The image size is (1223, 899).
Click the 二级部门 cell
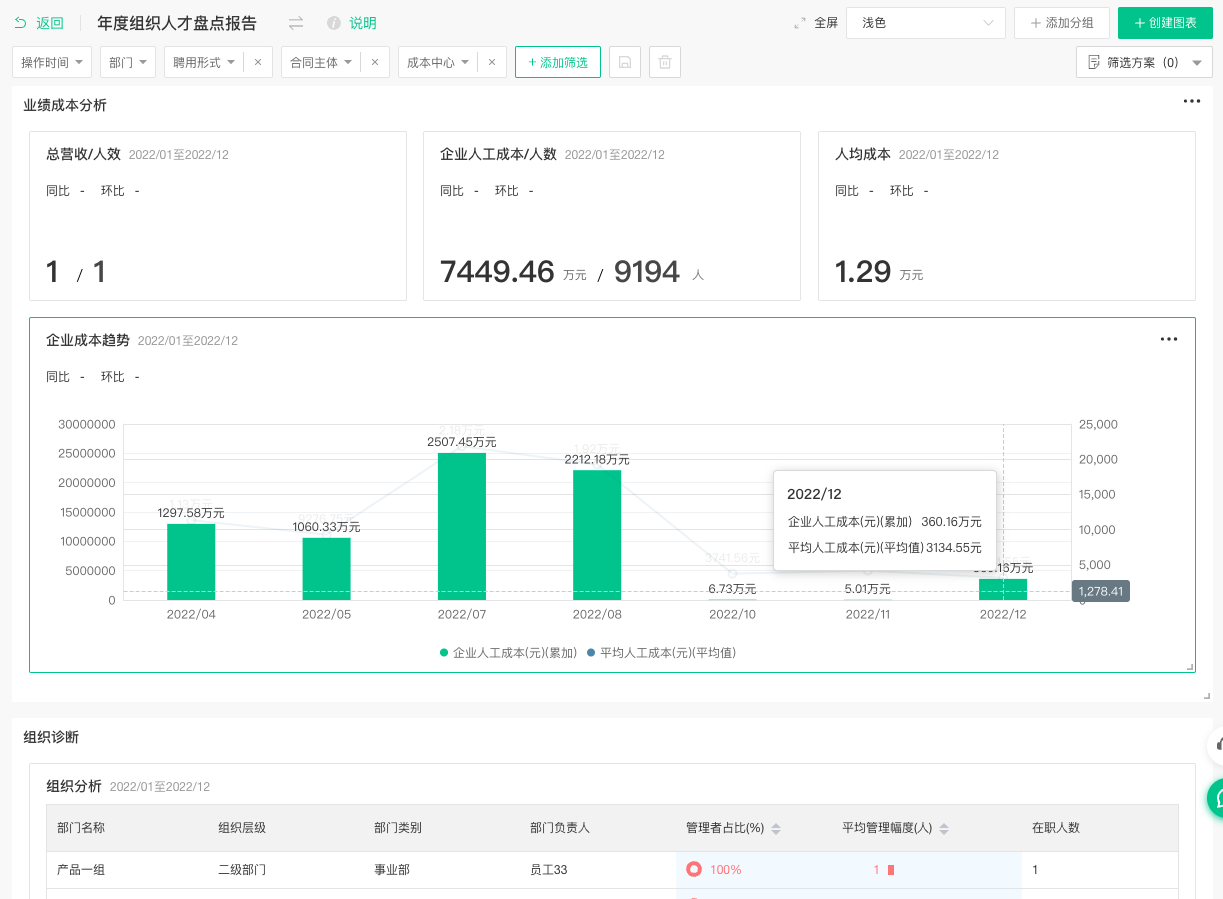point(242,870)
